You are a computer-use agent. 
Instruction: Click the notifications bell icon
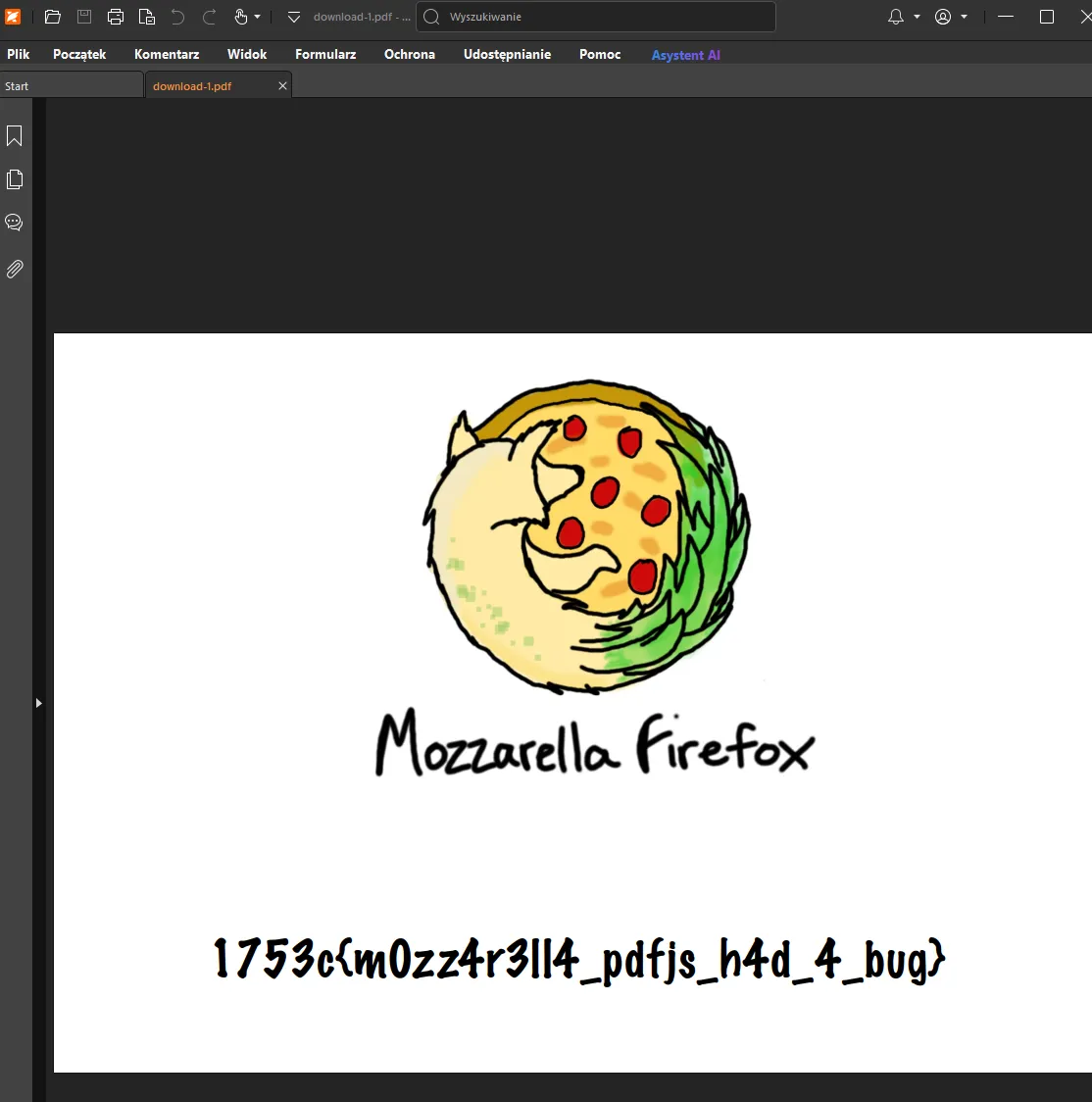coord(896,17)
